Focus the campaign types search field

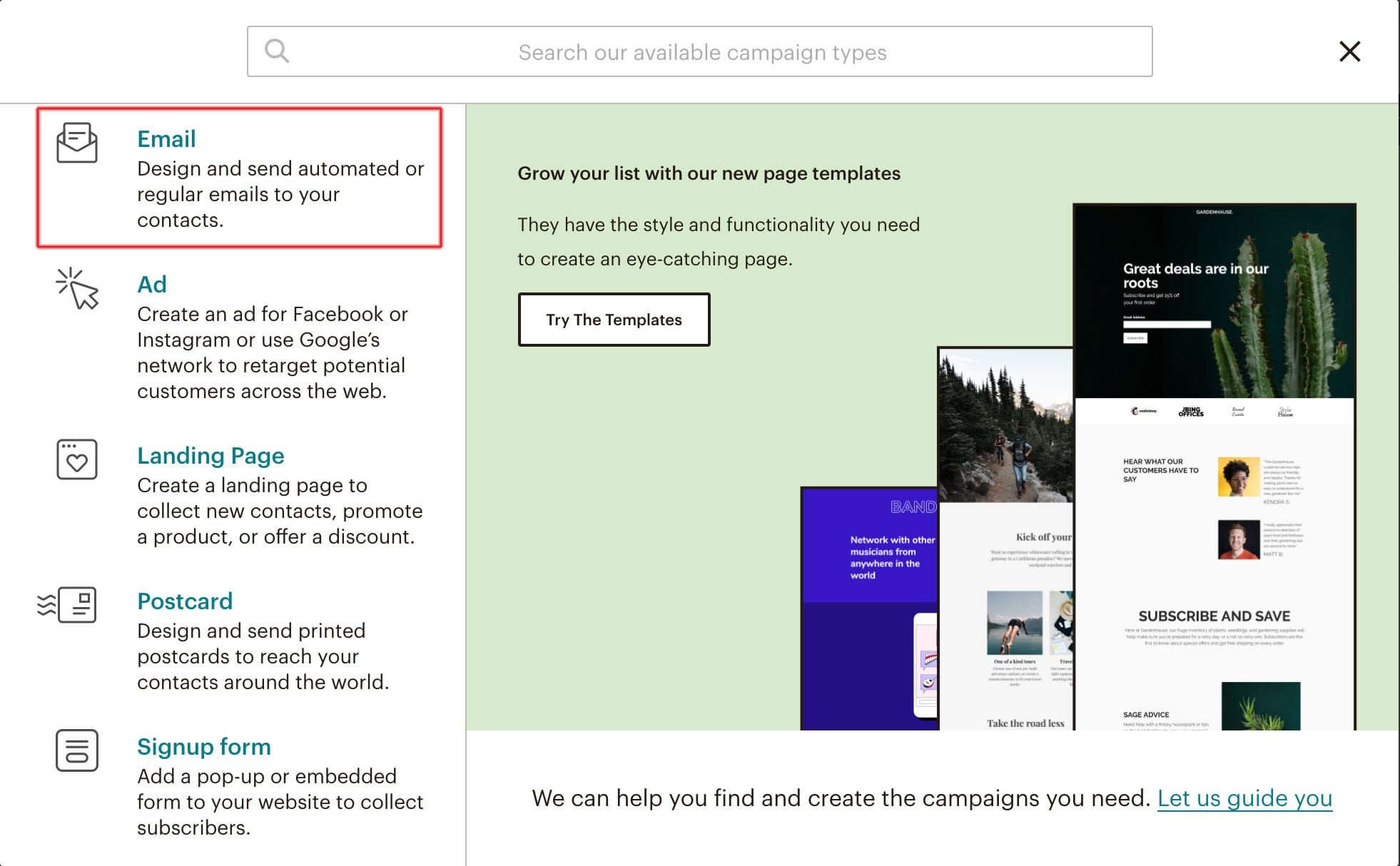[x=702, y=52]
